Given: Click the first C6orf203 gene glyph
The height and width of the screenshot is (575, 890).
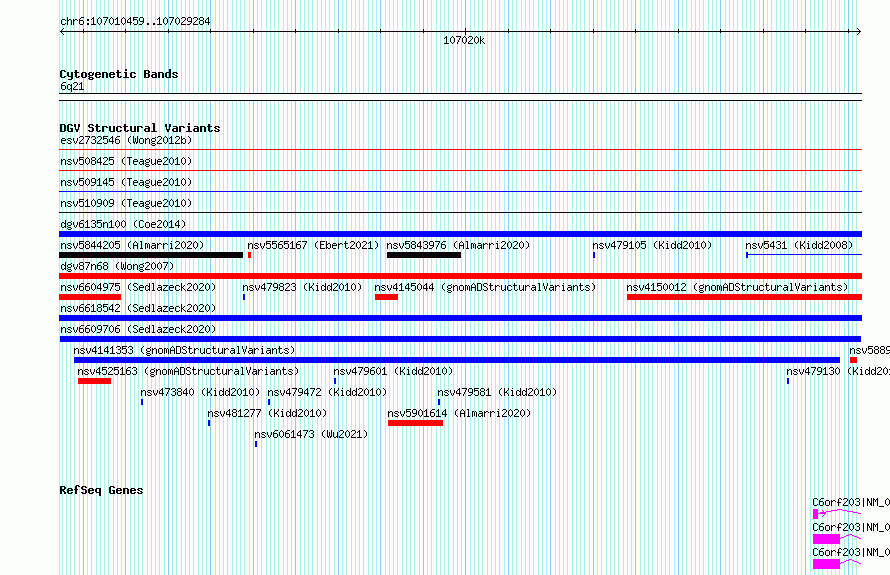Looking at the screenshot, I should pos(837,514).
